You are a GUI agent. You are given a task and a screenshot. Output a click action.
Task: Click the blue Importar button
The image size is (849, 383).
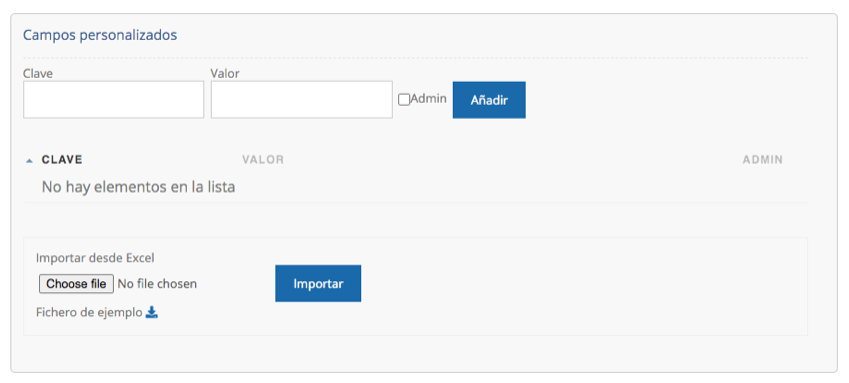tap(318, 283)
